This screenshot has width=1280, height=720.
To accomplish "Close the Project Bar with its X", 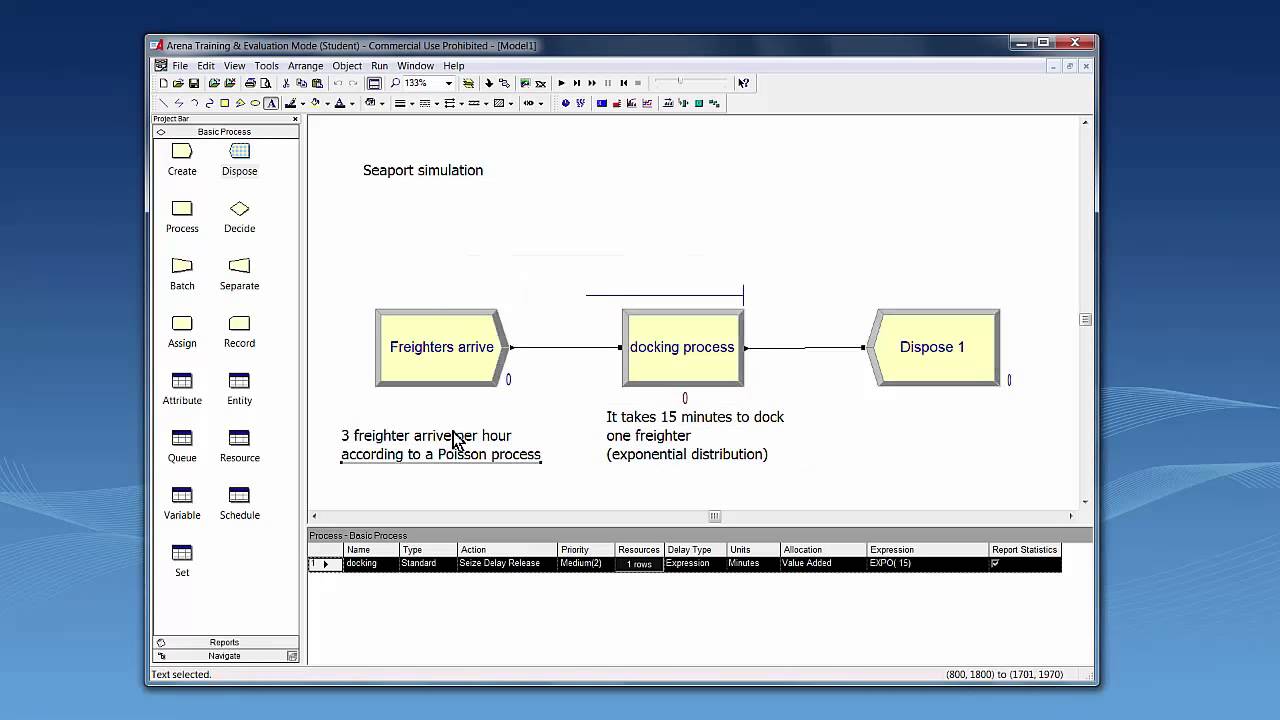I will click(x=295, y=119).
